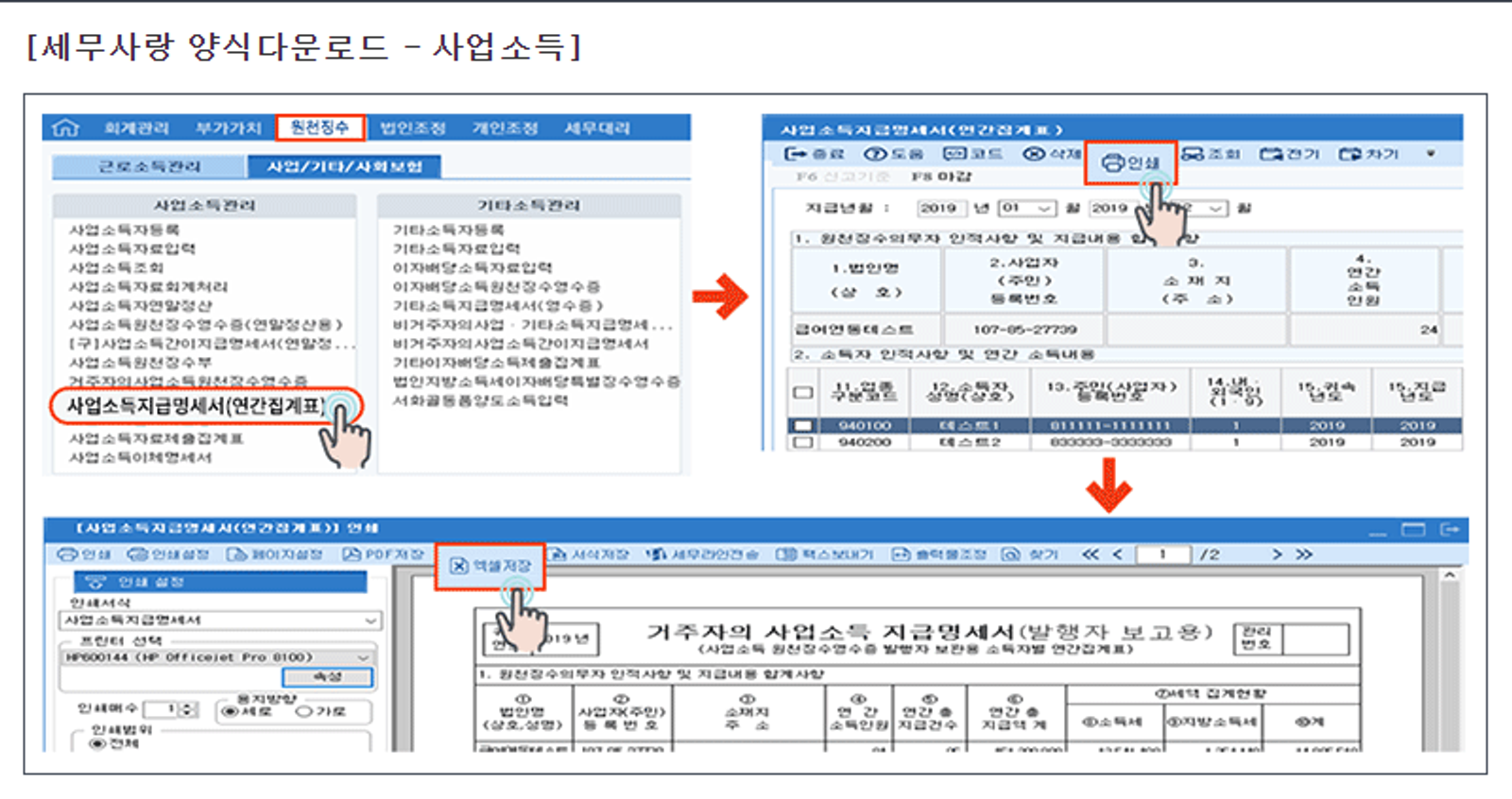This screenshot has height=799, width=1512.
Task: Open 사업소득원천징수부 entry
Action: pyautogui.click(x=140, y=363)
